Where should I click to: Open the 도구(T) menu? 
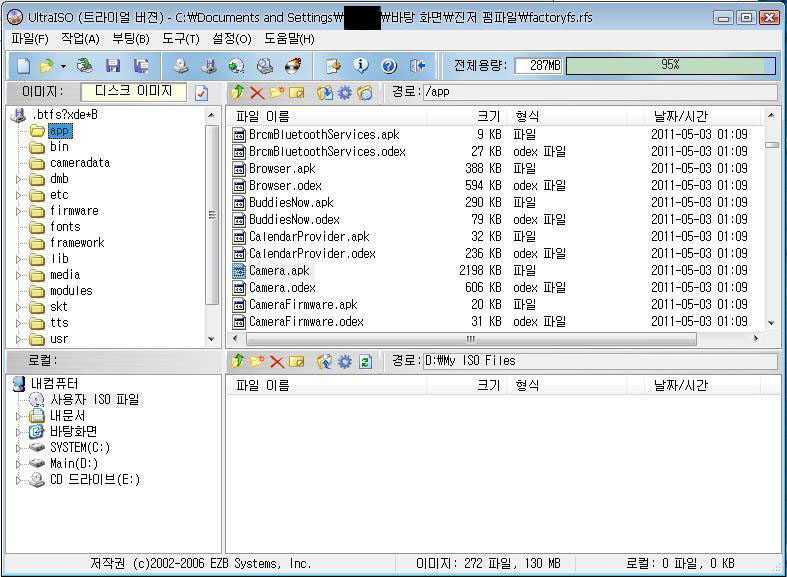[x=180, y=39]
